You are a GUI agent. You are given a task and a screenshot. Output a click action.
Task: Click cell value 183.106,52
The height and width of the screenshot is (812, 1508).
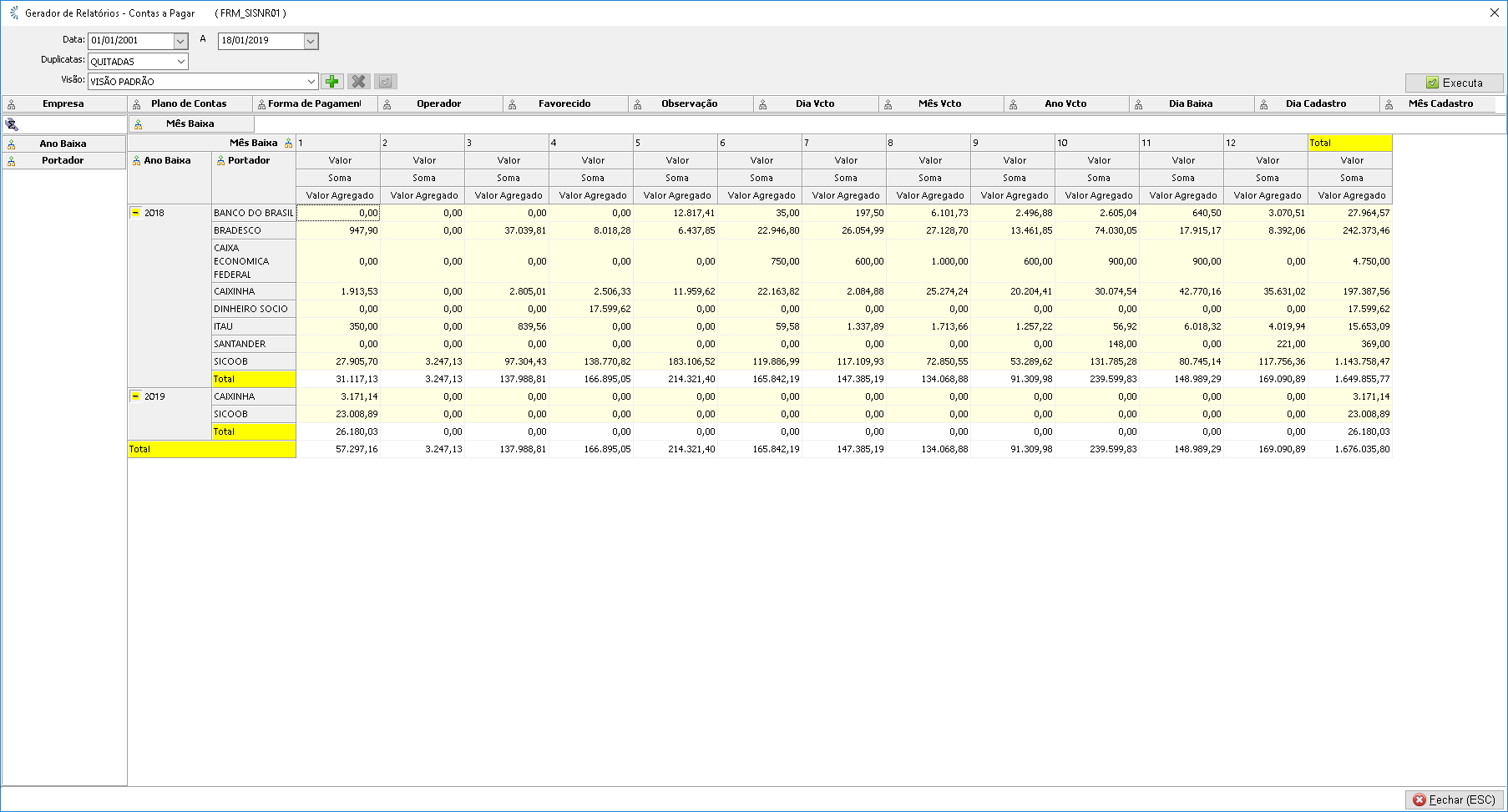coord(676,361)
